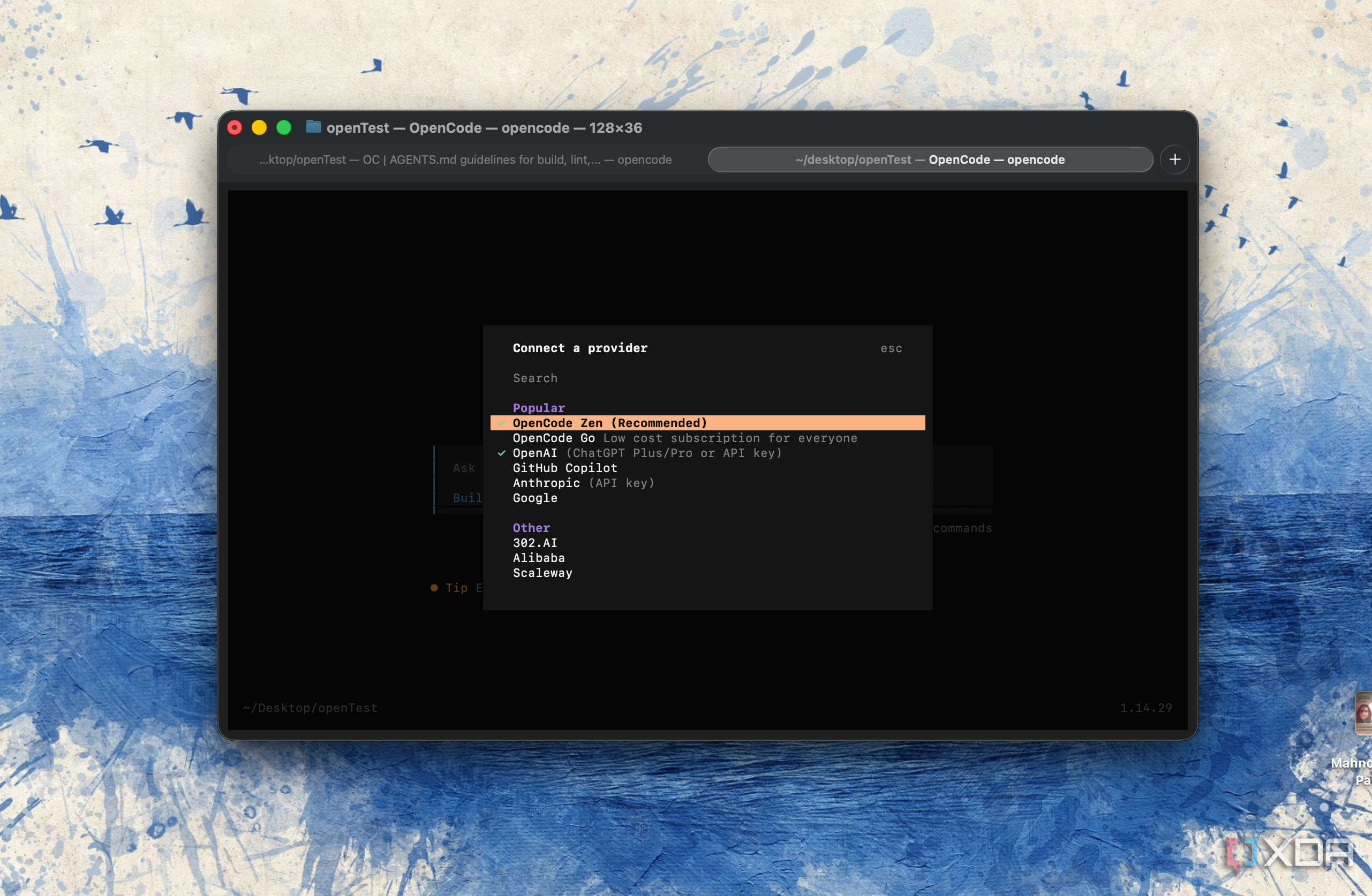Open a new terminal tab with plus button
This screenshot has height=896, width=1372.
coord(1174,160)
